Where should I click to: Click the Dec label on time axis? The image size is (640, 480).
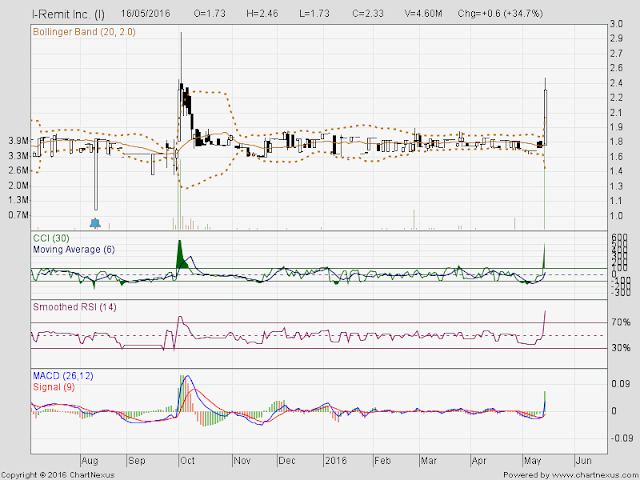[x=287, y=461]
